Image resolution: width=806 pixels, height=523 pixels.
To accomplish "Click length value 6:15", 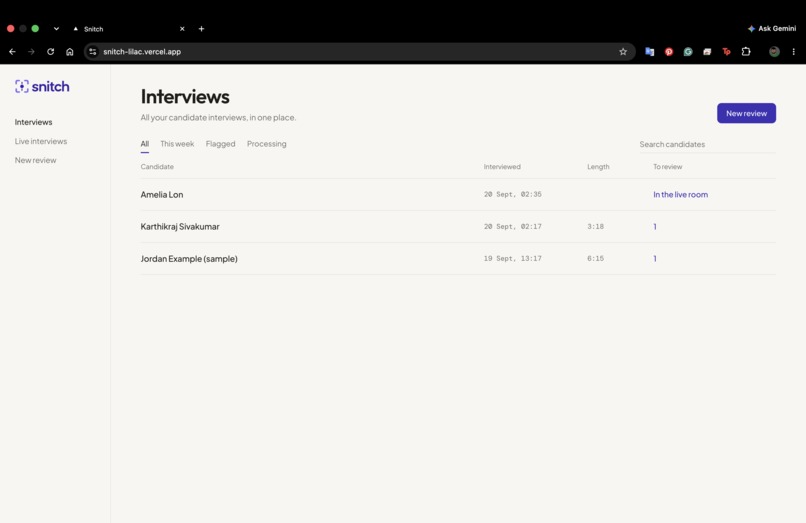I will [x=595, y=258].
